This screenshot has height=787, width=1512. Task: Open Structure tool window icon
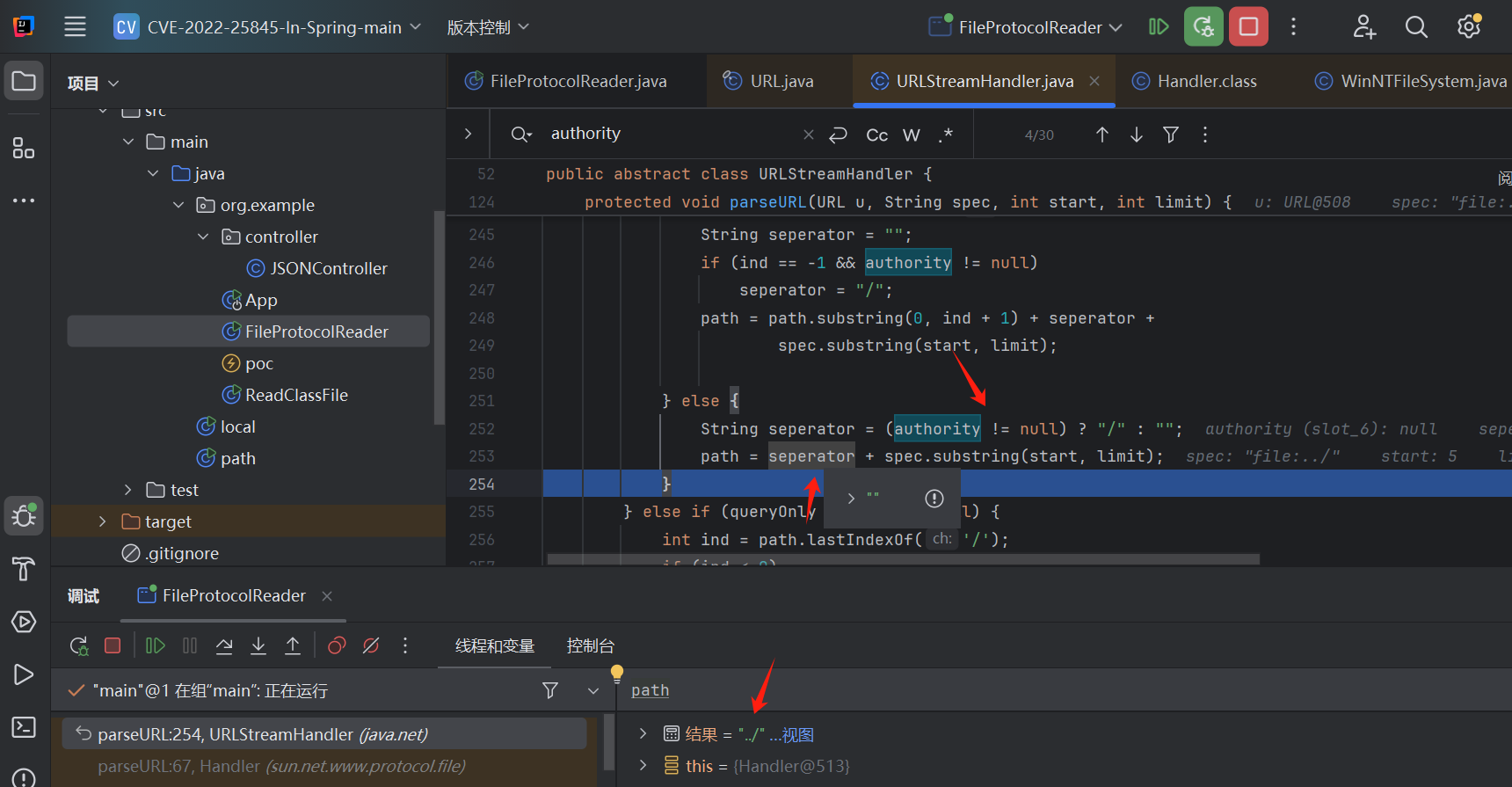coord(24,148)
